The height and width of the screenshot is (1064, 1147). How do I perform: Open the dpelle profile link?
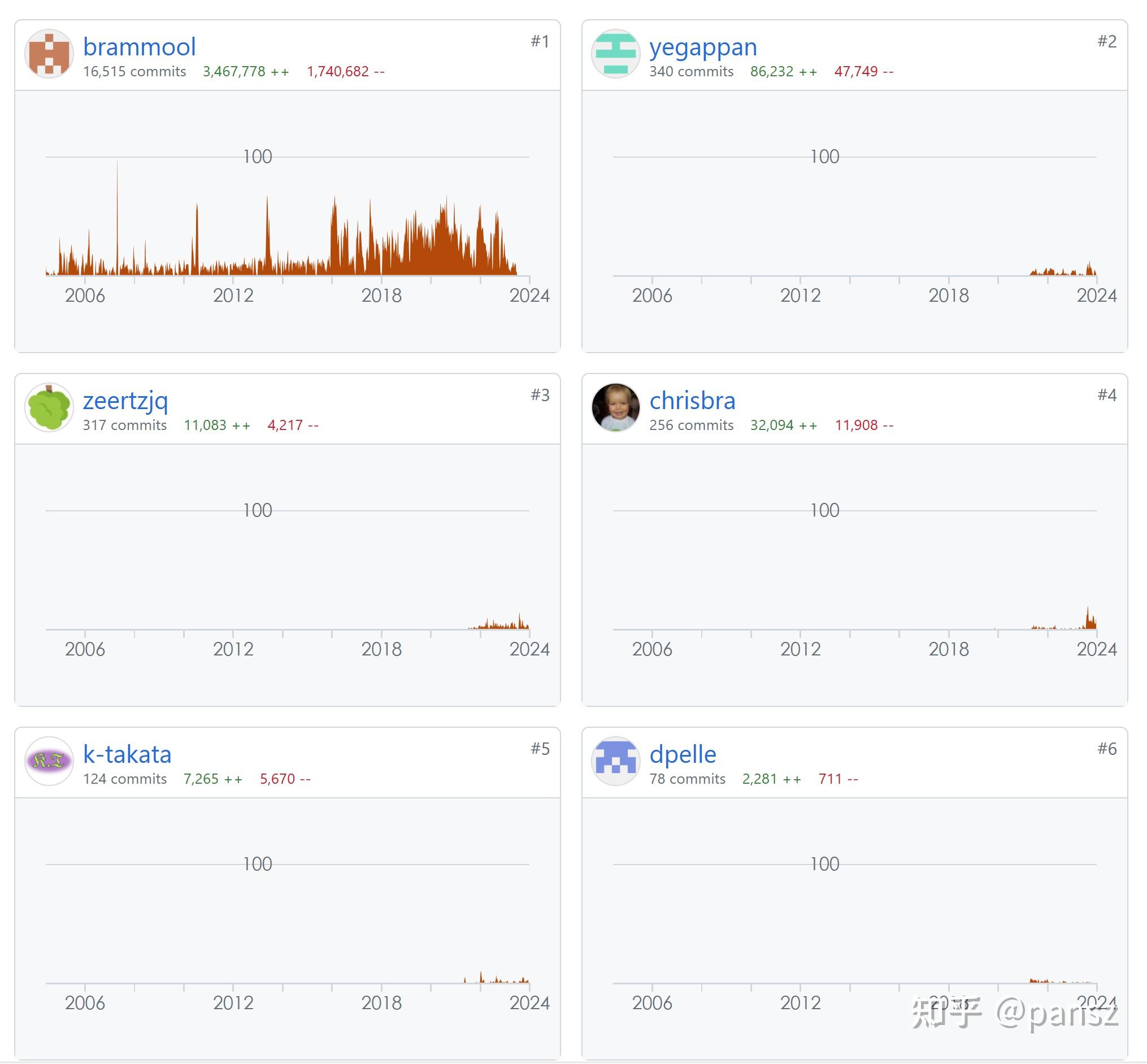pyautogui.click(x=683, y=754)
